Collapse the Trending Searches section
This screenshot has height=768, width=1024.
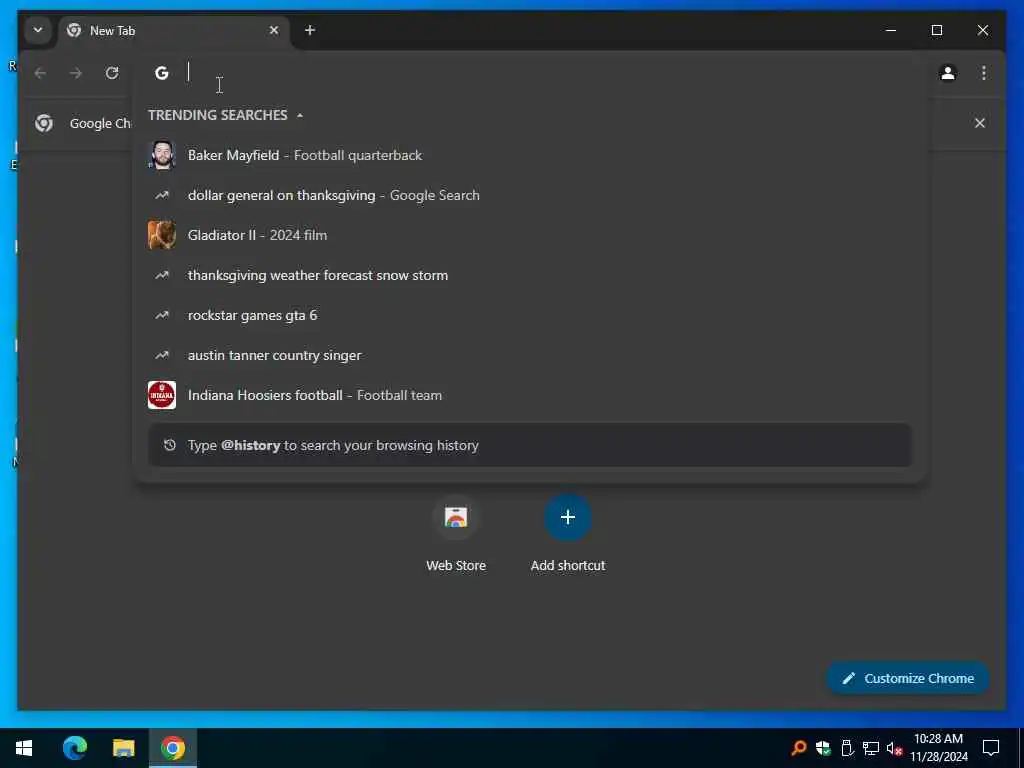coord(300,116)
